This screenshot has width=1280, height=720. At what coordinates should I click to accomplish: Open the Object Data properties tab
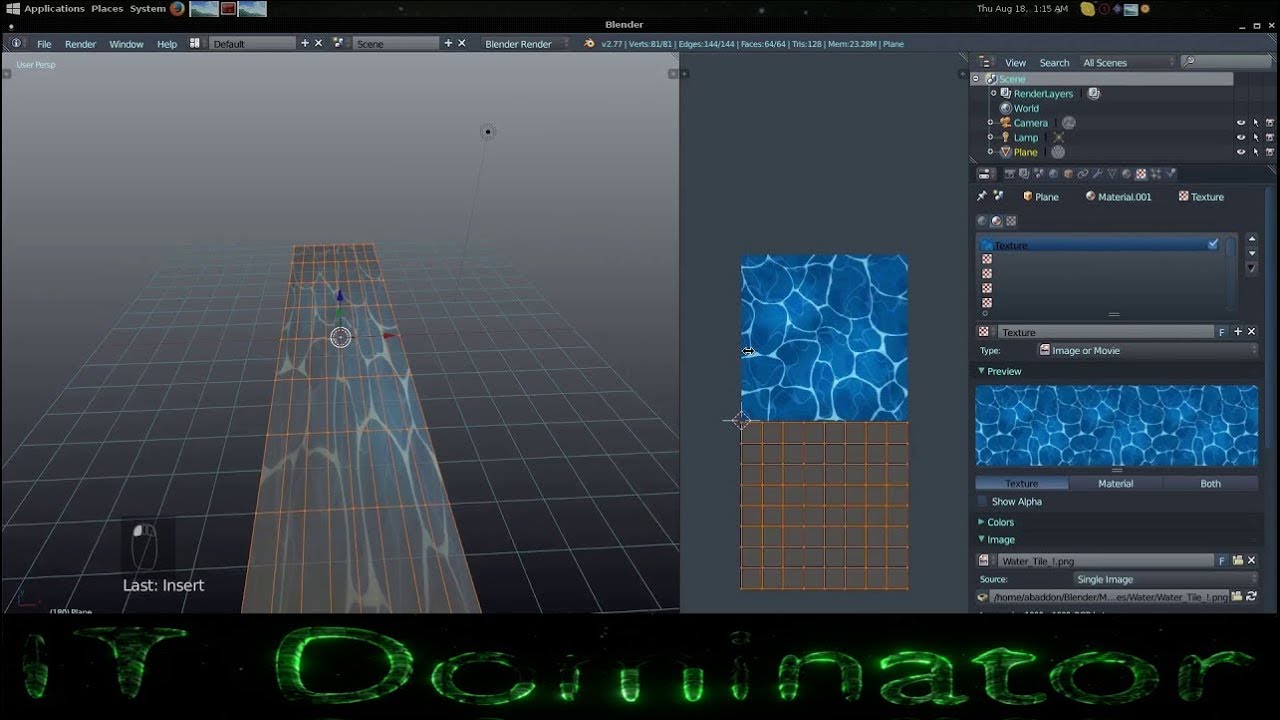pyautogui.click(x=1112, y=174)
